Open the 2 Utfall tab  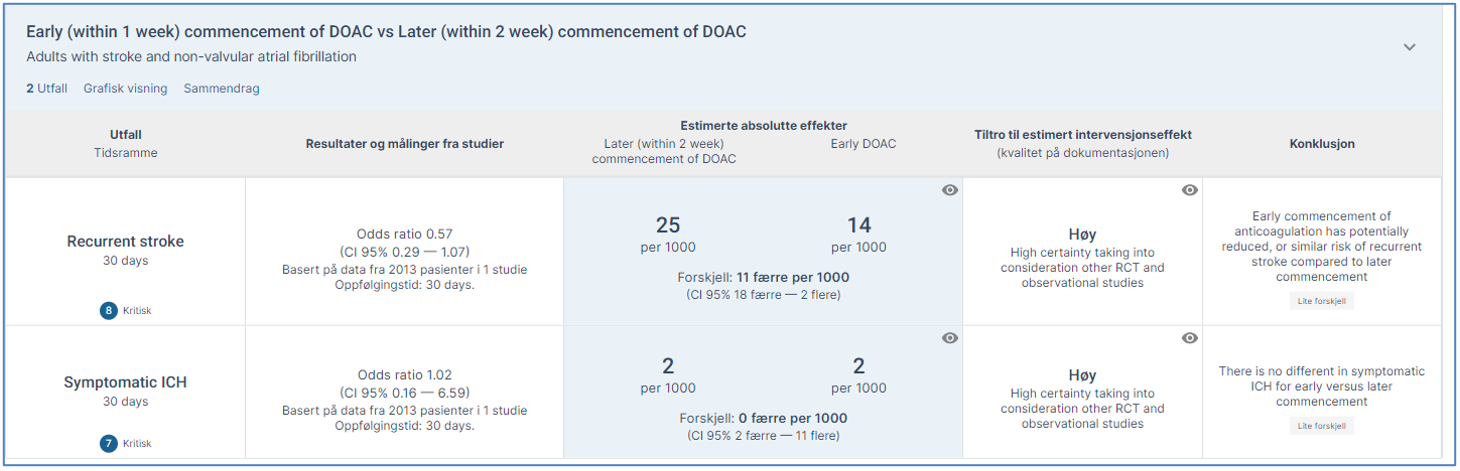47,88
